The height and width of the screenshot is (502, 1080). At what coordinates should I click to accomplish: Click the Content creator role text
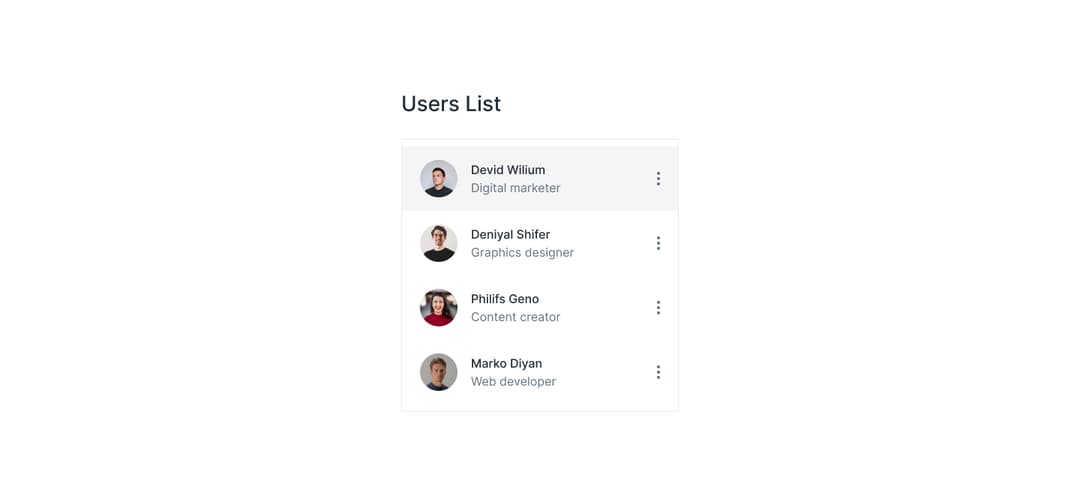click(x=515, y=317)
